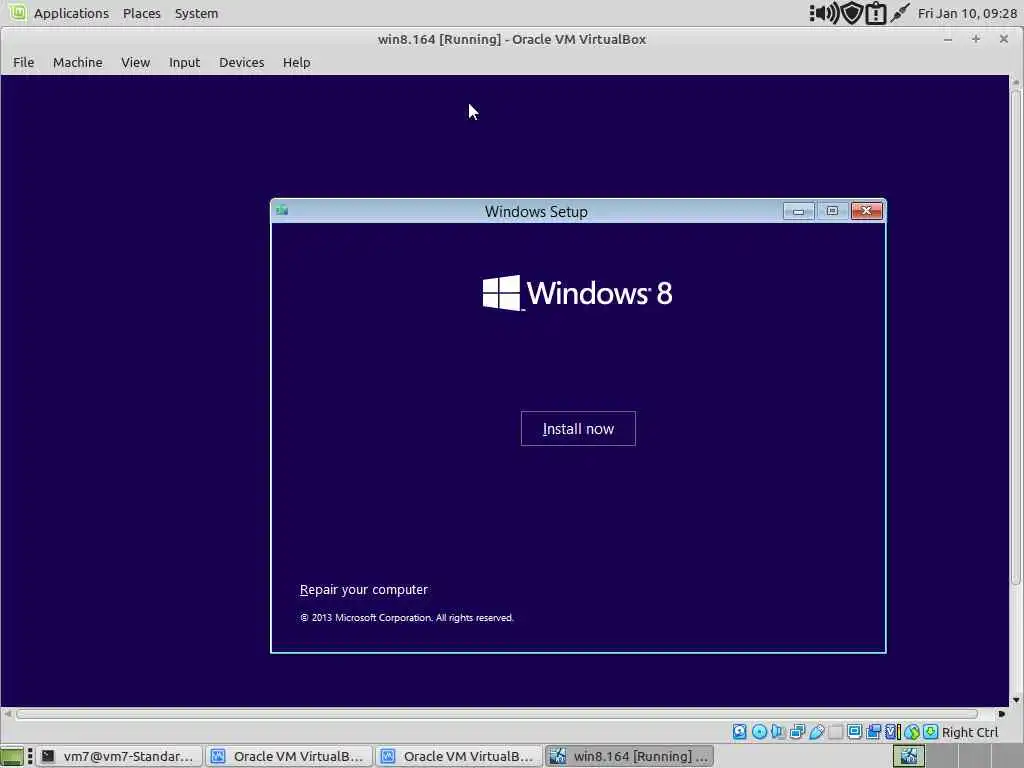This screenshot has width=1024, height=768.
Task: Click the horizontal scrollbar of the VM window
Action: tap(496, 714)
